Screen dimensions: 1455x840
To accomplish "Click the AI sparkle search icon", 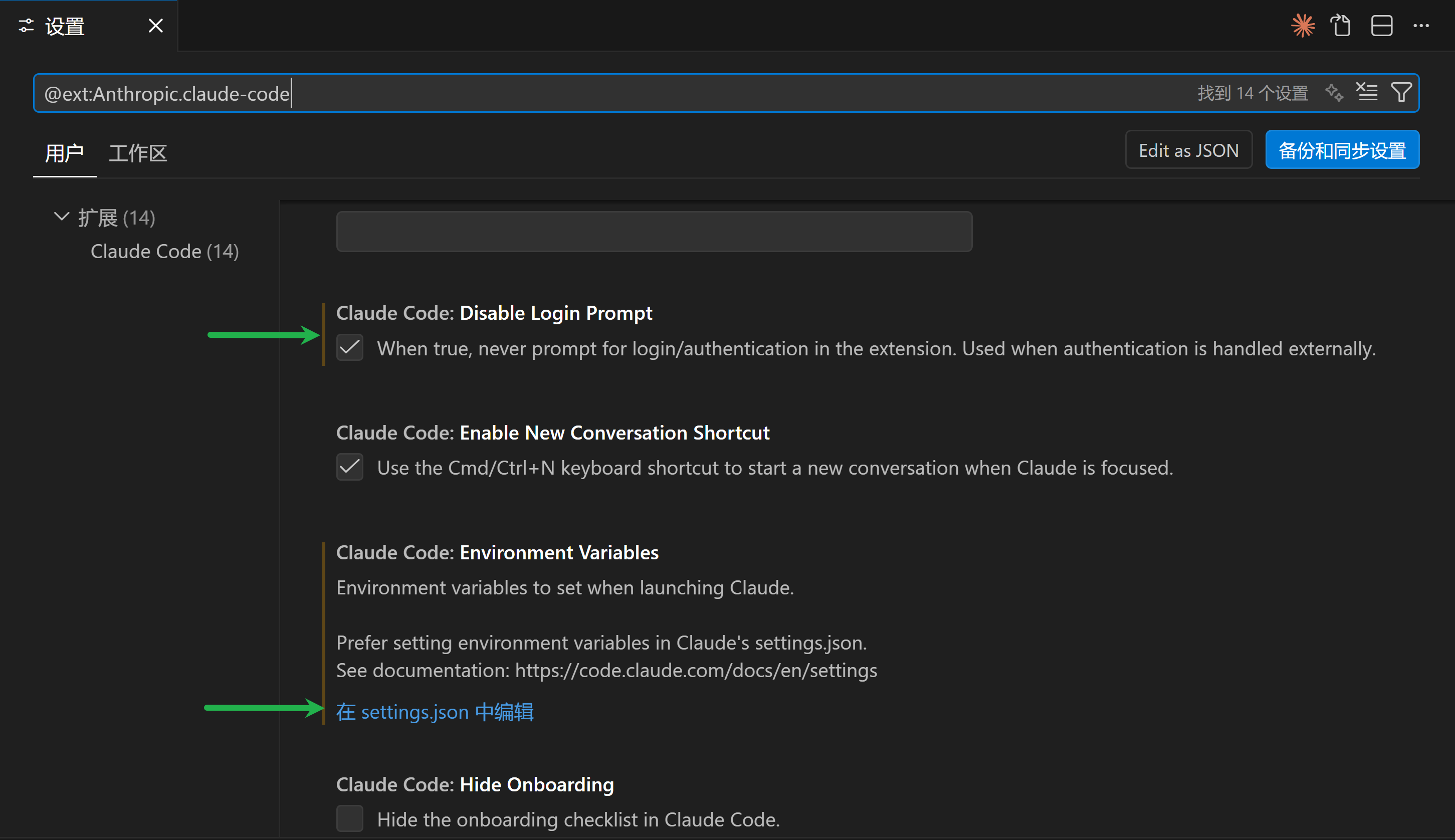I will click(1334, 92).
